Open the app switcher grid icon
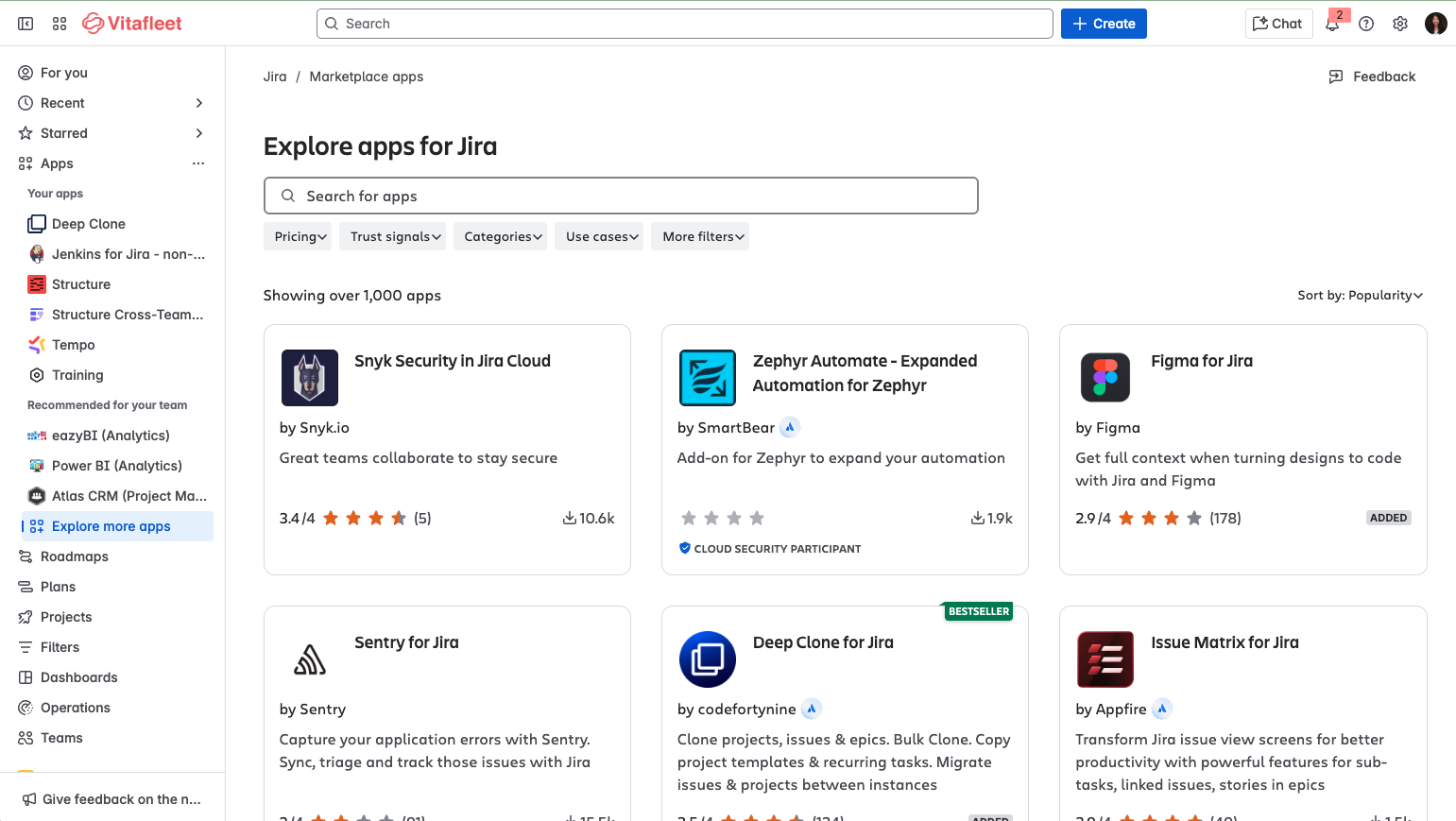 pos(59,23)
